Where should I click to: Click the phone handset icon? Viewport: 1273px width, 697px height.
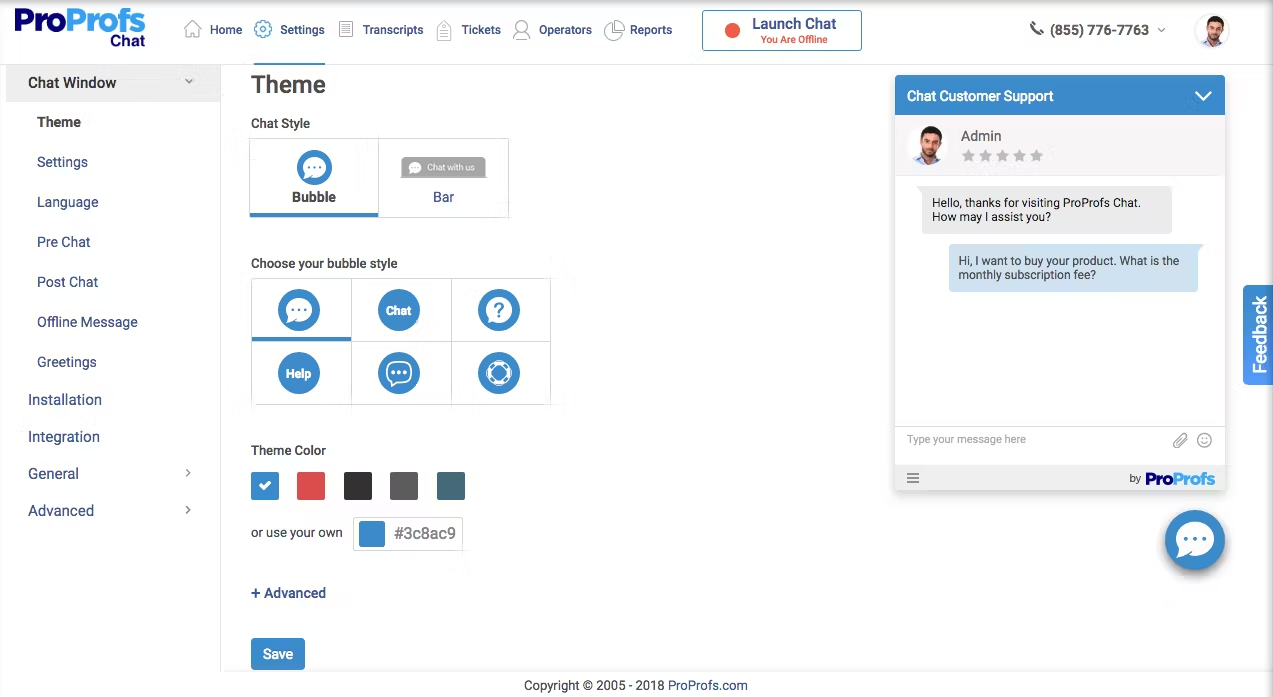point(1037,29)
